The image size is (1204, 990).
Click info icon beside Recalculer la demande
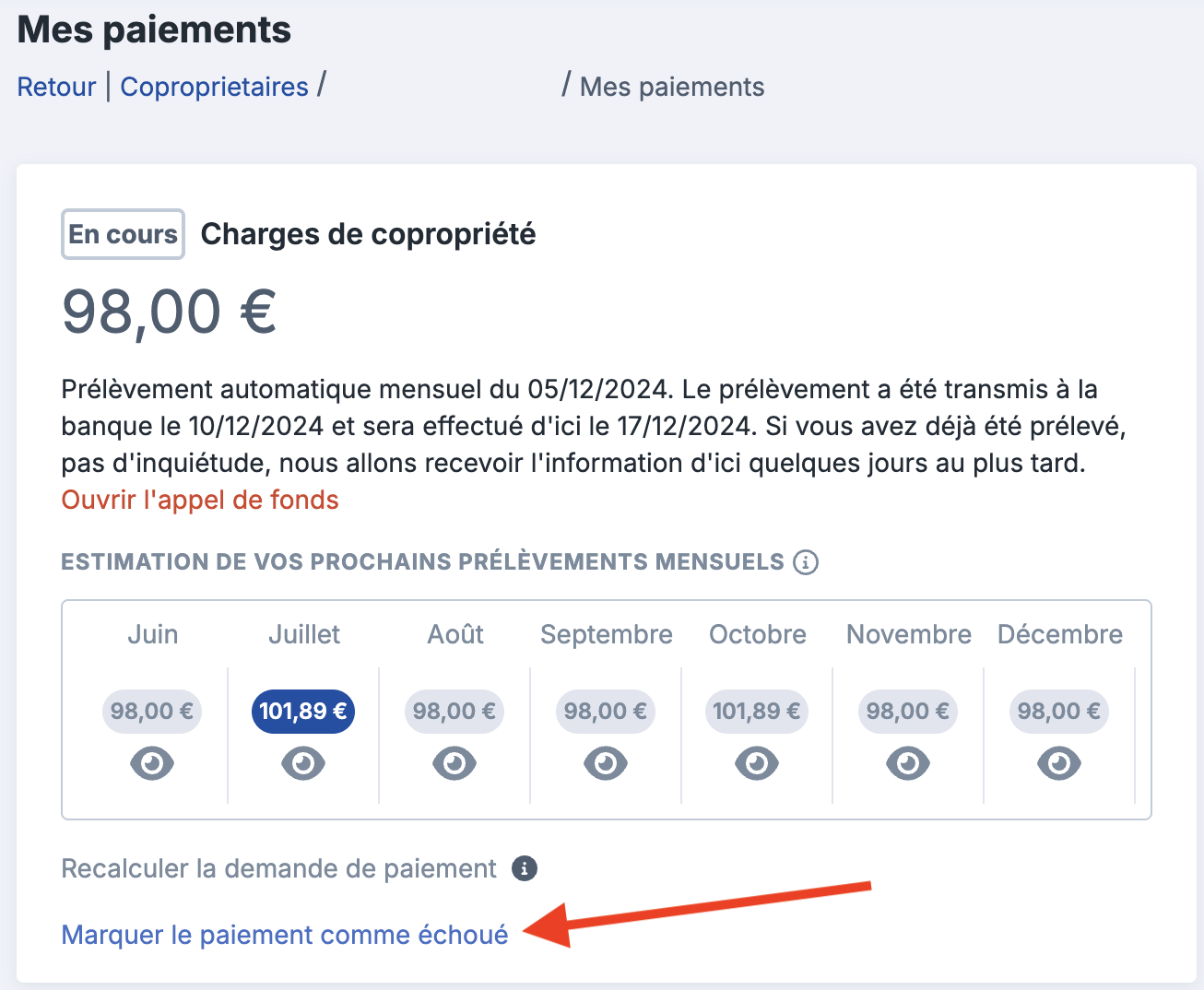(x=525, y=868)
